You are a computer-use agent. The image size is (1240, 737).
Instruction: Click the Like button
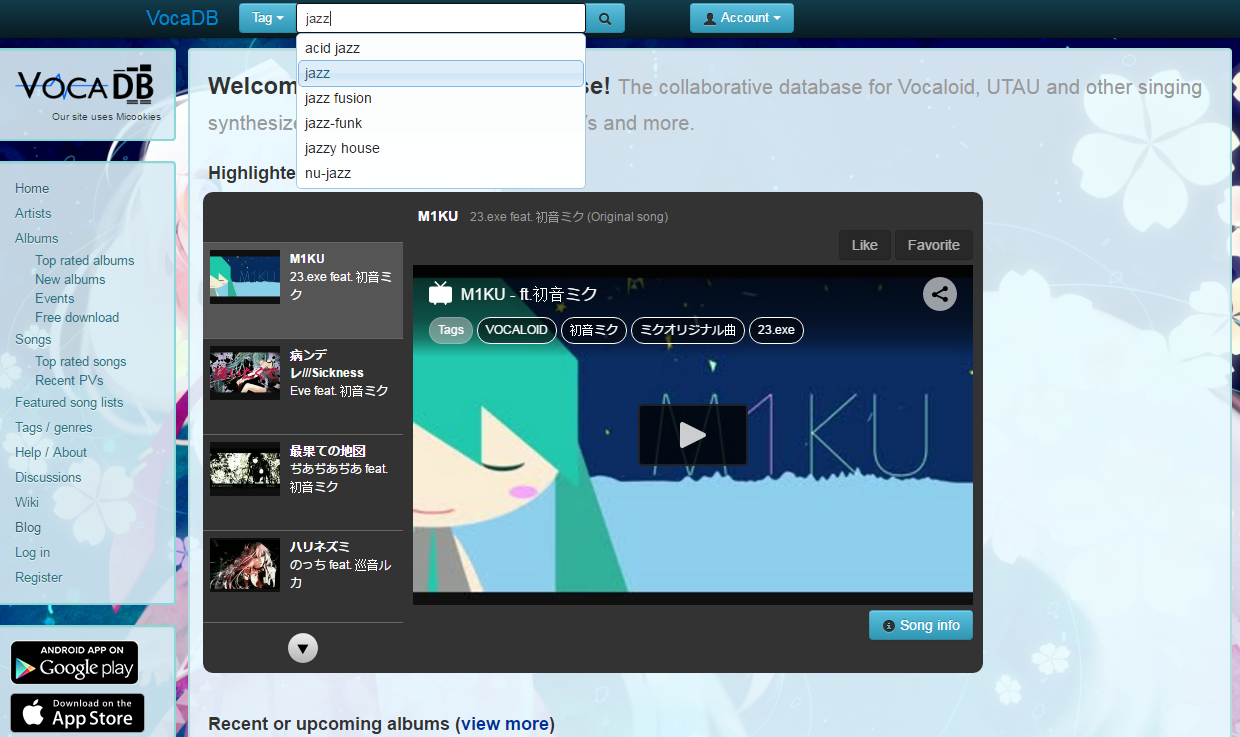[865, 245]
